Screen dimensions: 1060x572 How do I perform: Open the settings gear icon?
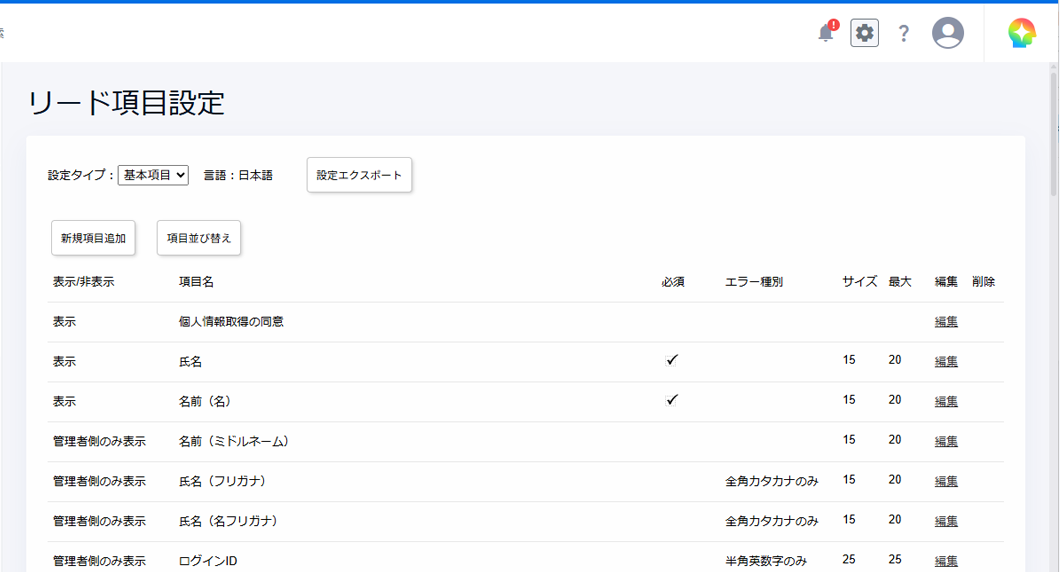click(x=865, y=32)
